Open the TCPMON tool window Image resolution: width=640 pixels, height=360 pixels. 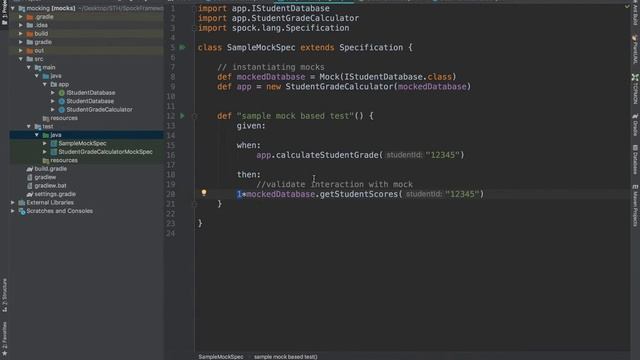point(635,88)
